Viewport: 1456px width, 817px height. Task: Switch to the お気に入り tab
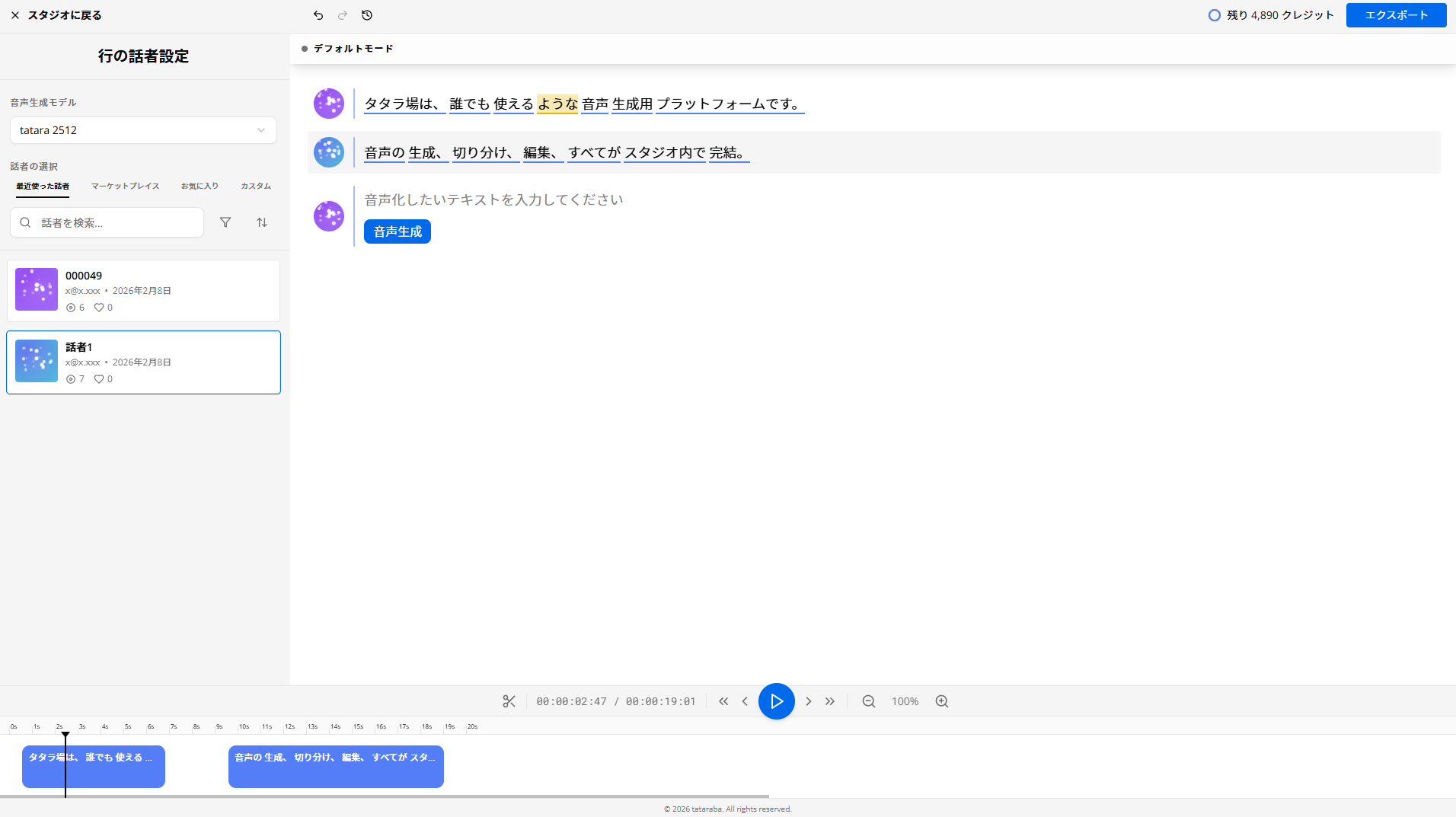199,185
